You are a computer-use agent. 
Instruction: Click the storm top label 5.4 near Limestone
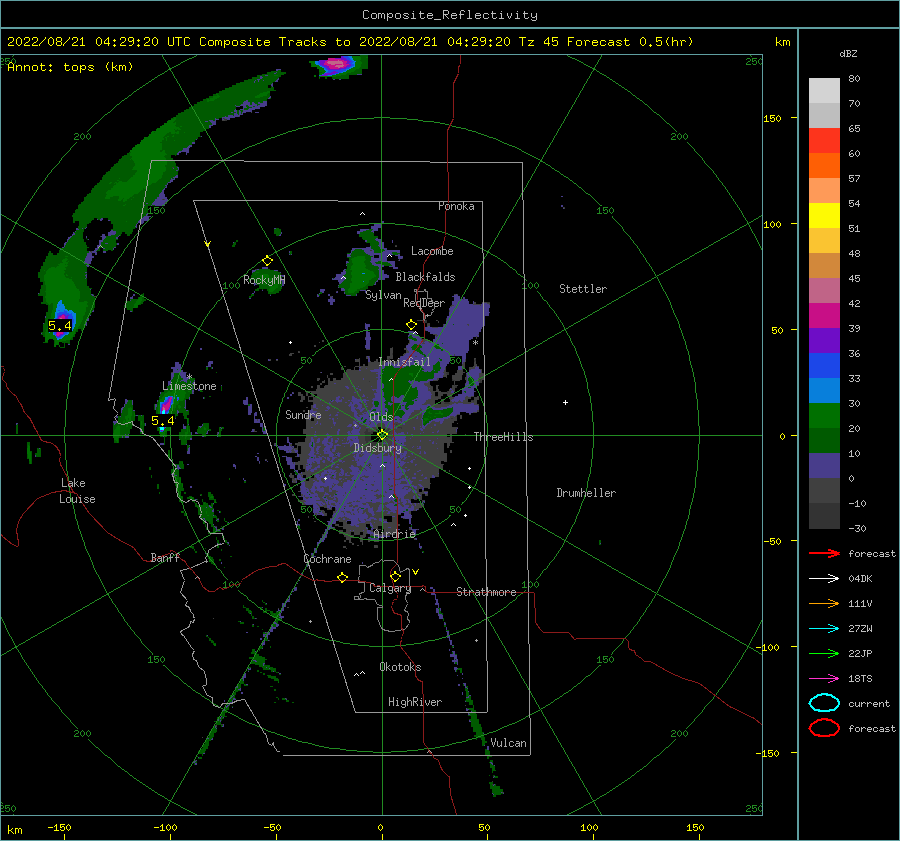point(162,421)
